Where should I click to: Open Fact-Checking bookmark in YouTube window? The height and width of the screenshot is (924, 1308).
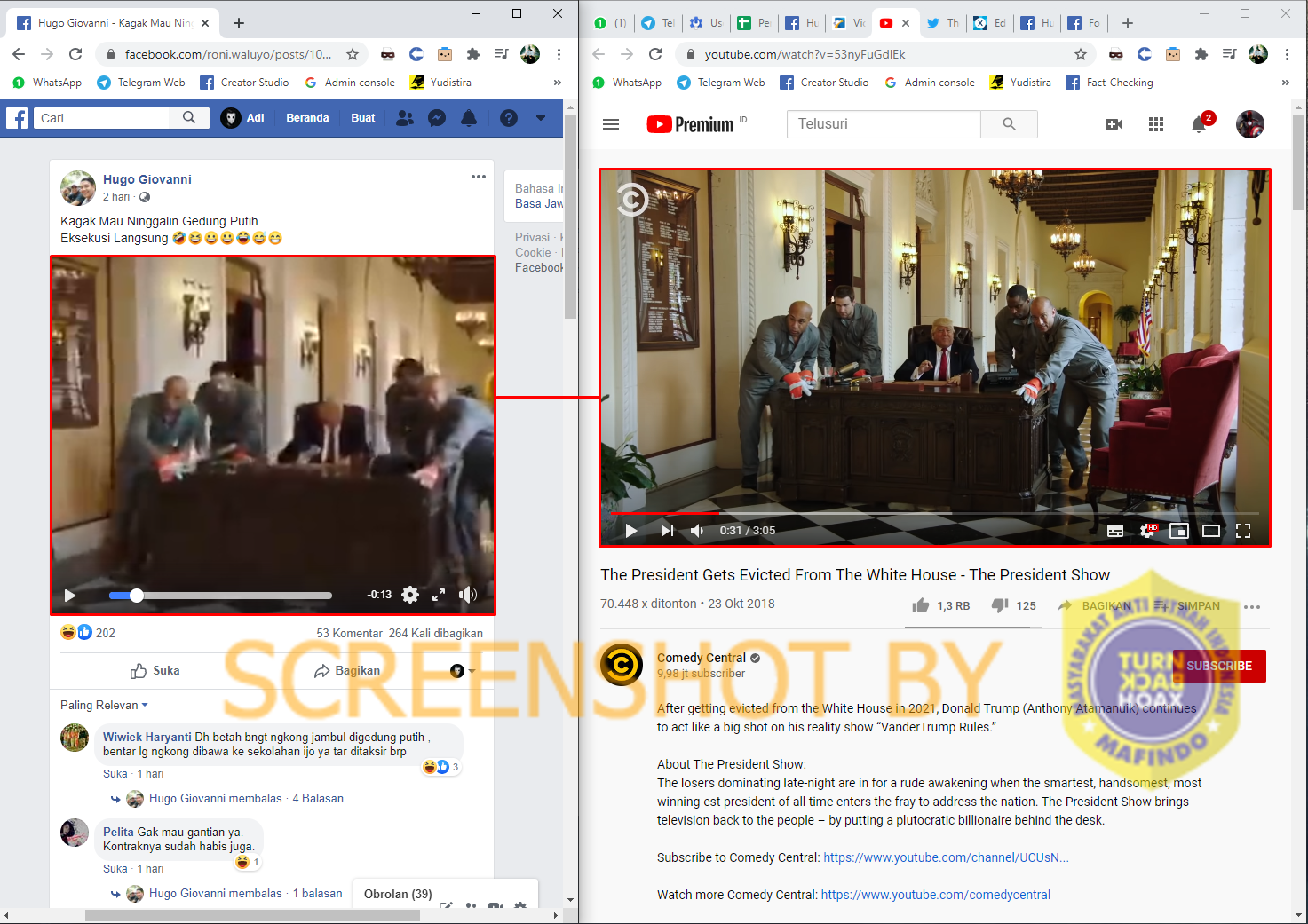pyautogui.click(x=1110, y=83)
